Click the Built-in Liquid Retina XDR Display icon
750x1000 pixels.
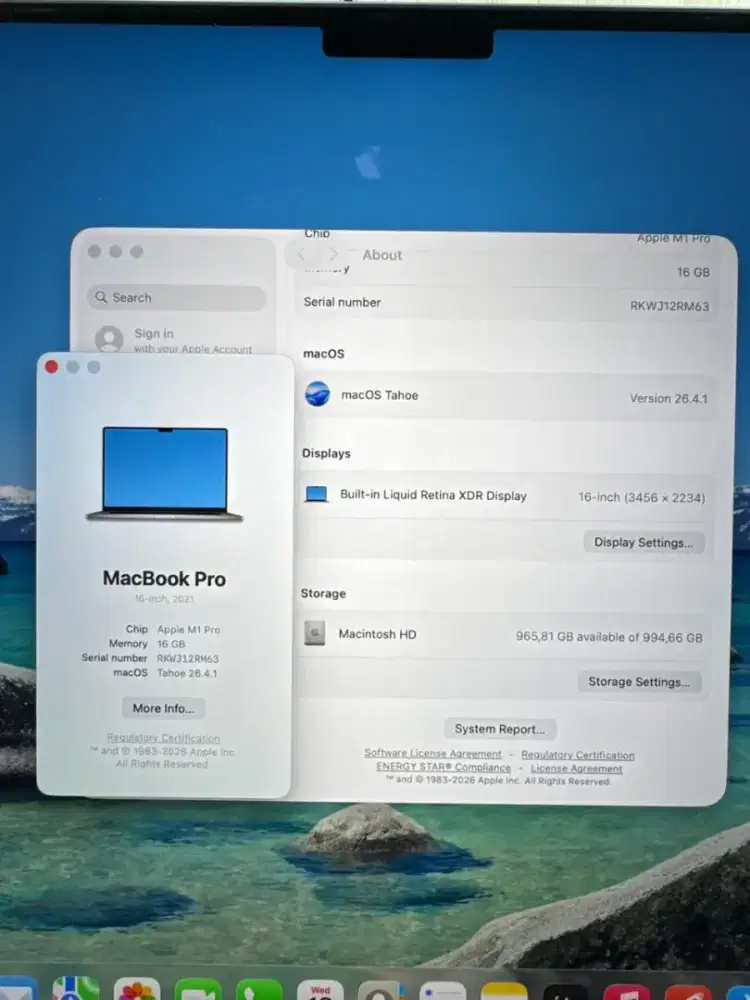click(x=316, y=494)
